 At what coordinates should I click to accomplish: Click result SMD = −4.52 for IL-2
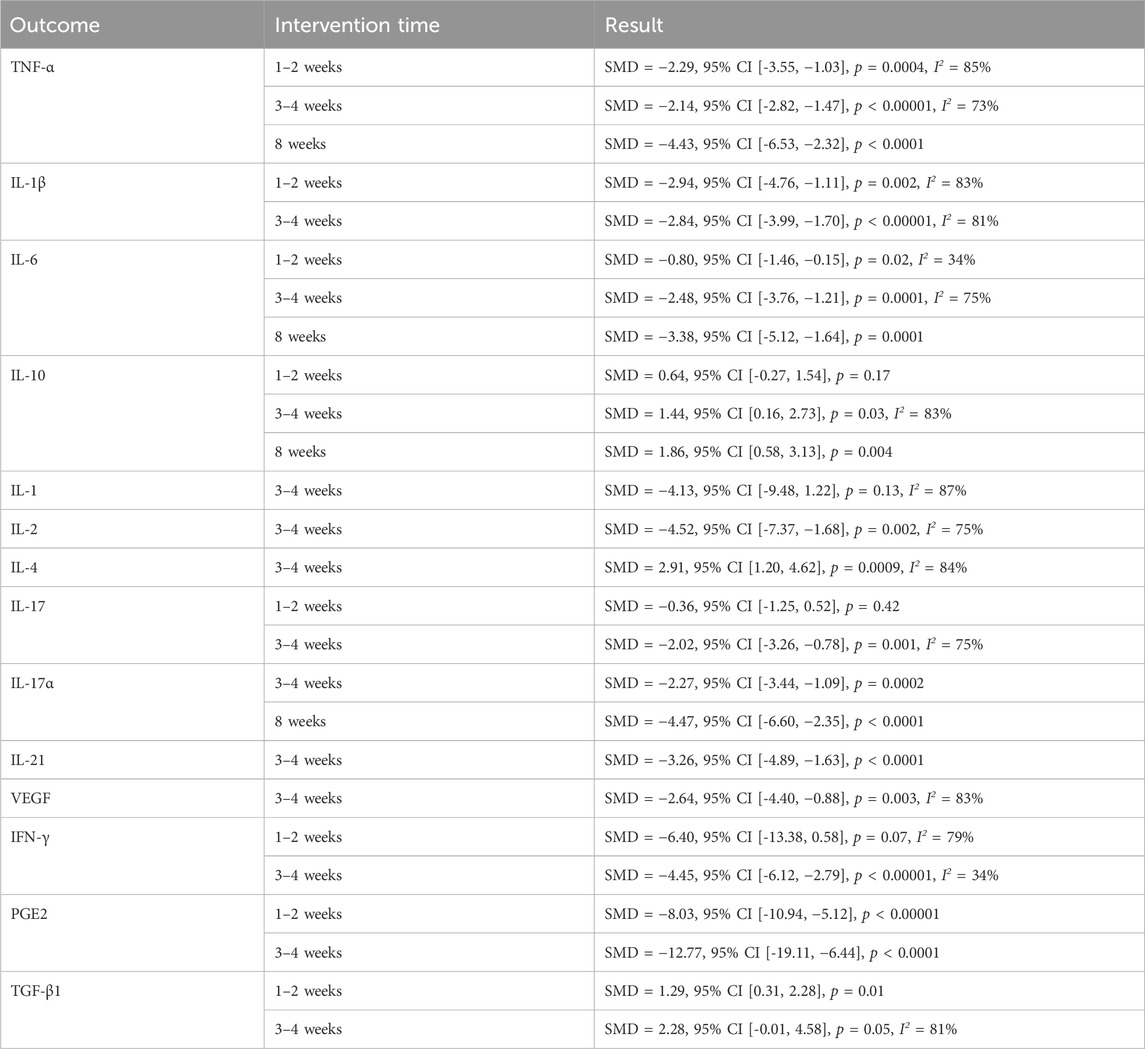(869, 529)
